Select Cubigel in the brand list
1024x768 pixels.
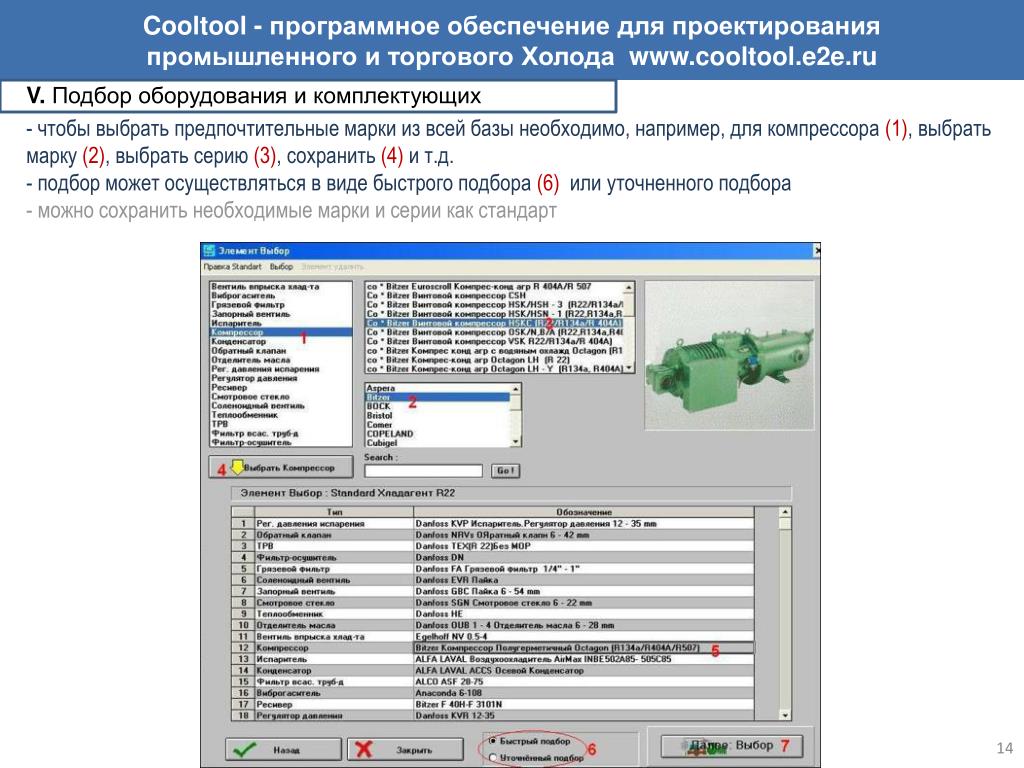pos(438,443)
